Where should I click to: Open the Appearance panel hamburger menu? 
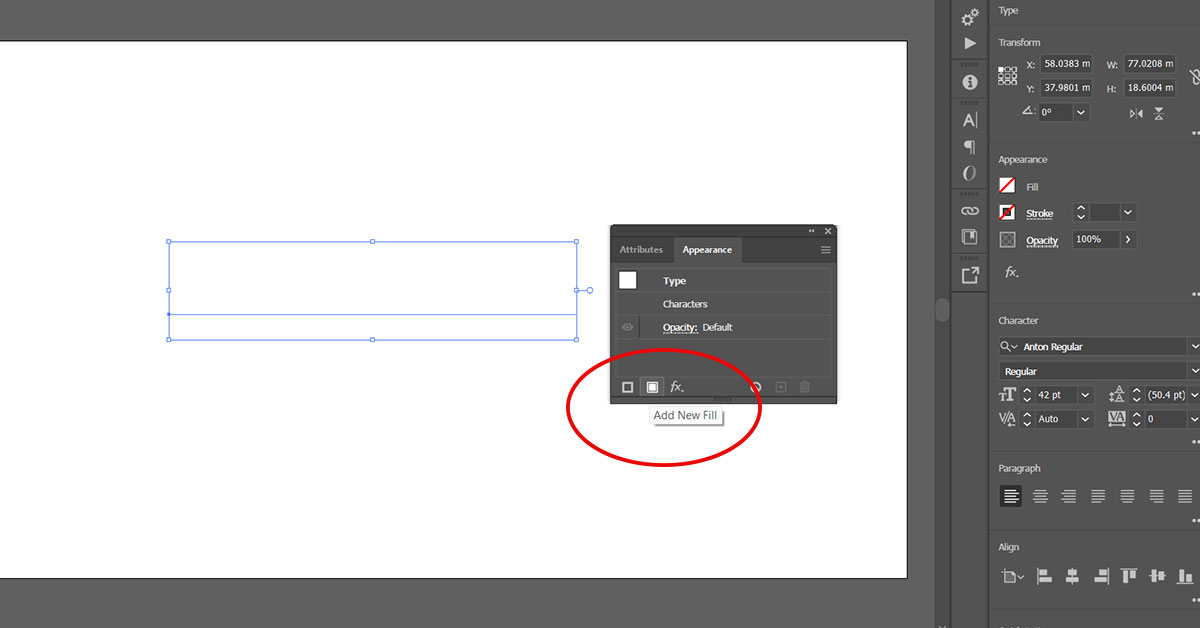click(x=826, y=250)
